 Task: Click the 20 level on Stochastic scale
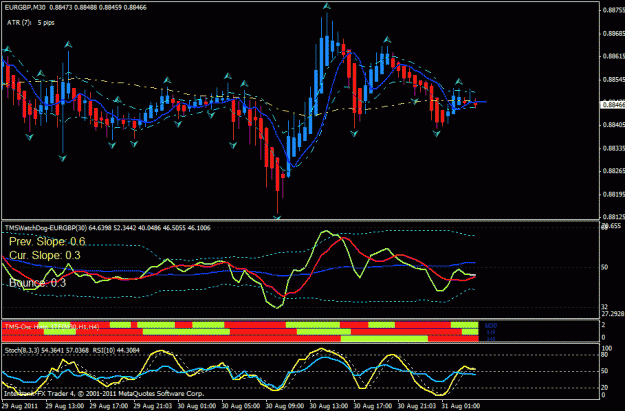(605, 387)
